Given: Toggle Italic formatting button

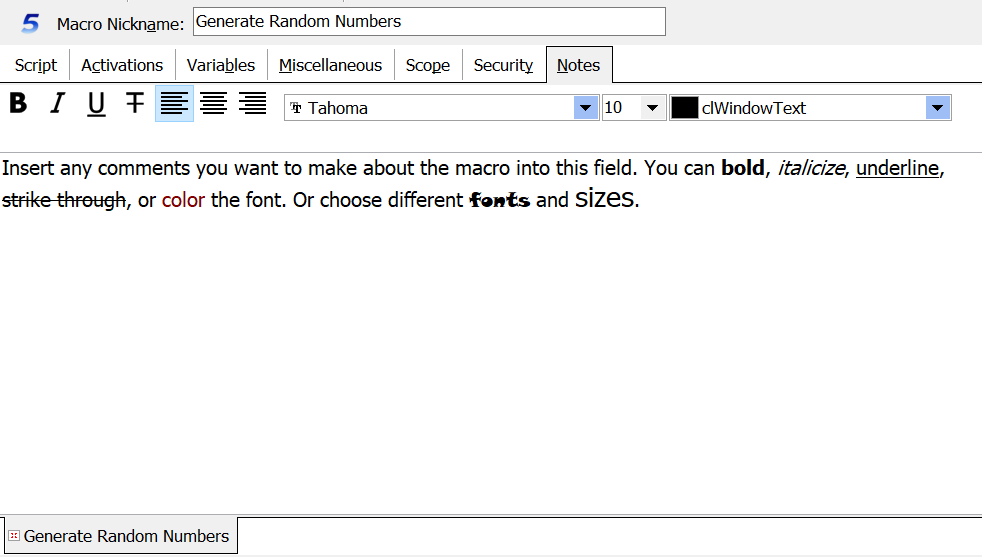Looking at the screenshot, I should pyautogui.click(x=57, y=104).
